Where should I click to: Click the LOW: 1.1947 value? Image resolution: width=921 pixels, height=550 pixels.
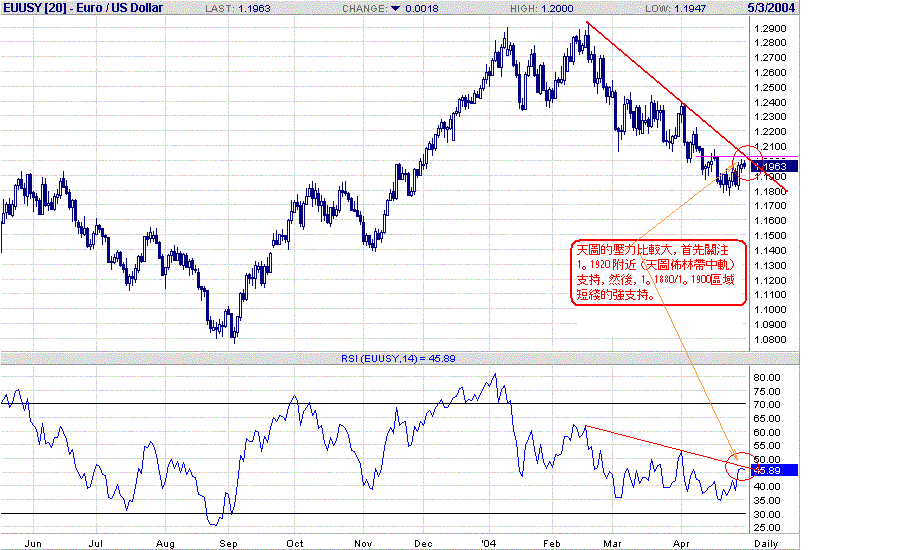(x=675, y=9)
